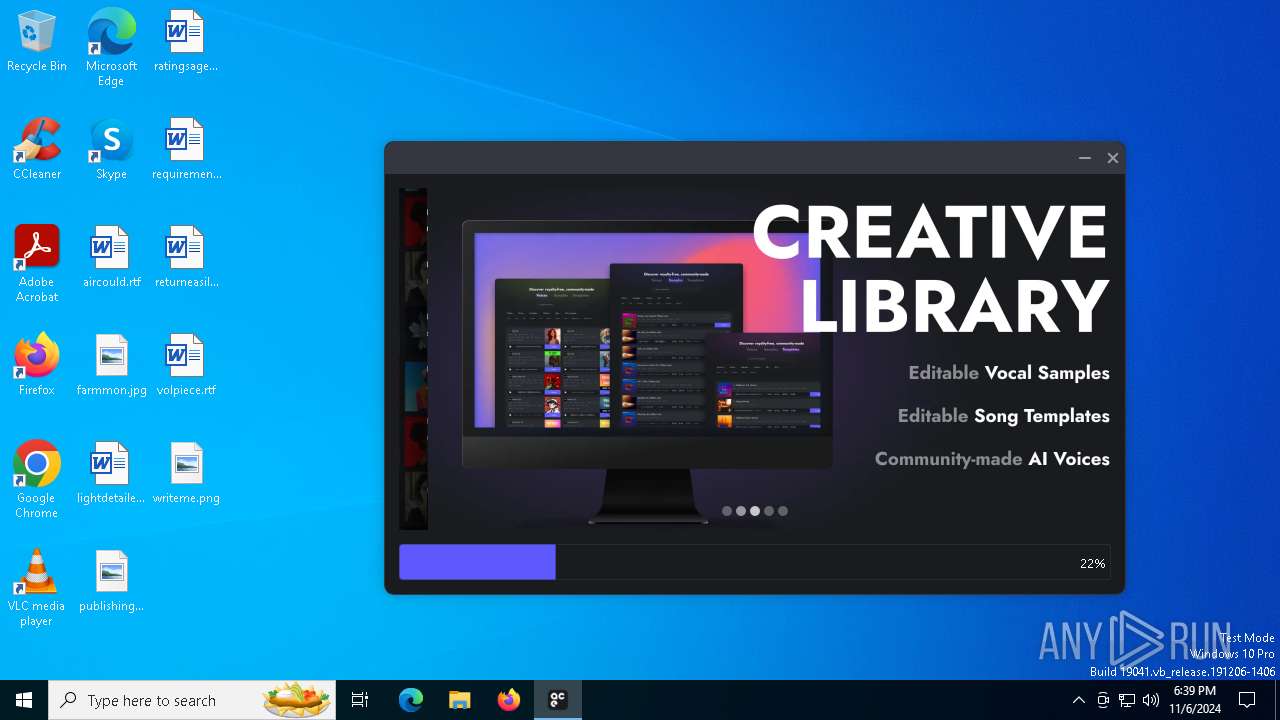The image size is (1280, 720).
Task: Select the first slideshow dot
Action: pos(727,511)
